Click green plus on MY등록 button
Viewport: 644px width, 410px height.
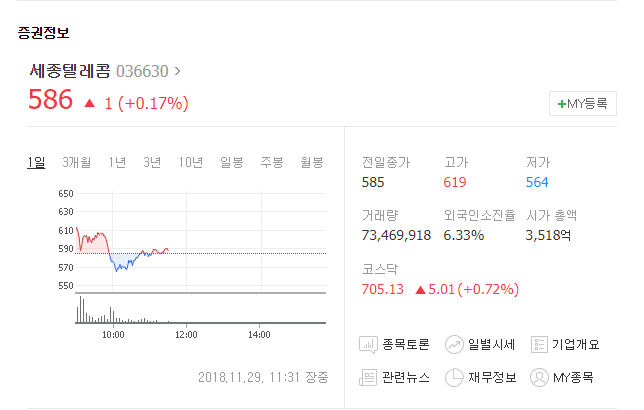click(x=561, y=104)
